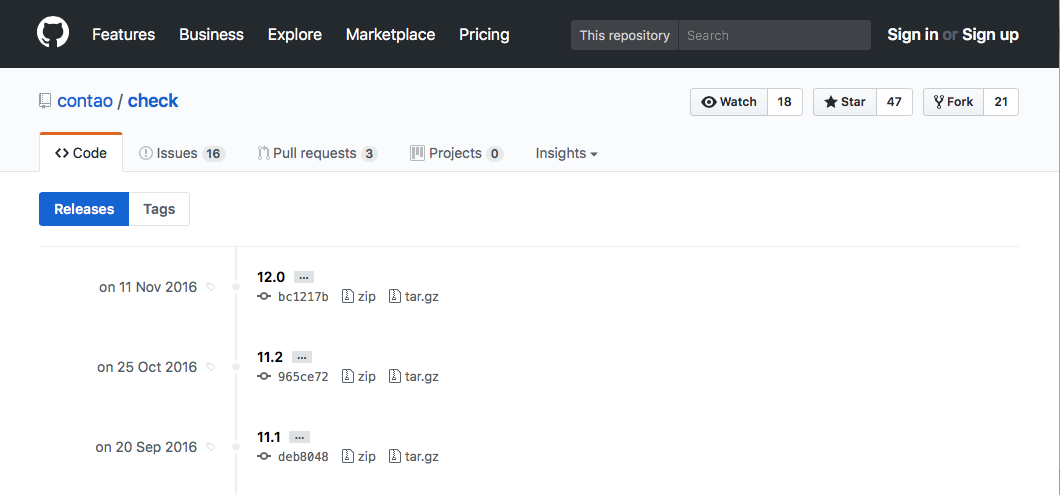This screenshot has width=1060, height=495.
Task: Switch to the Tags view
Action: coord(160,209)
